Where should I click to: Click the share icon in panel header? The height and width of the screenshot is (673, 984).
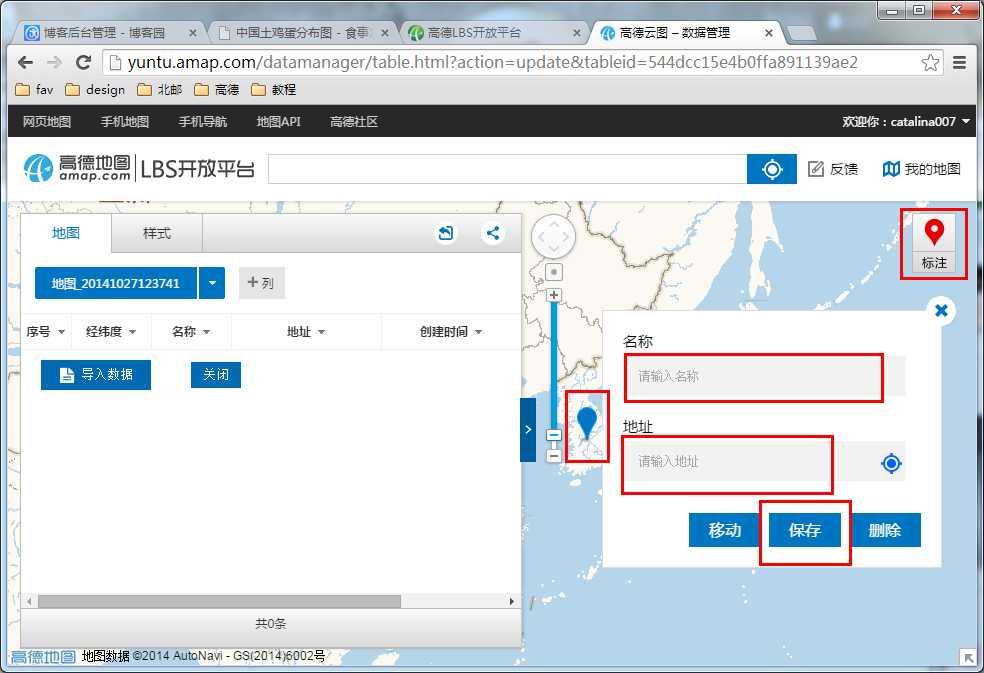point(493,233)
